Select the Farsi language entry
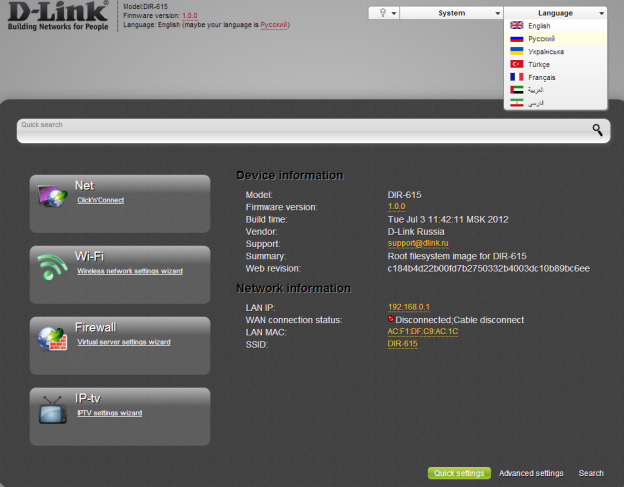 (x=555, y=103)
